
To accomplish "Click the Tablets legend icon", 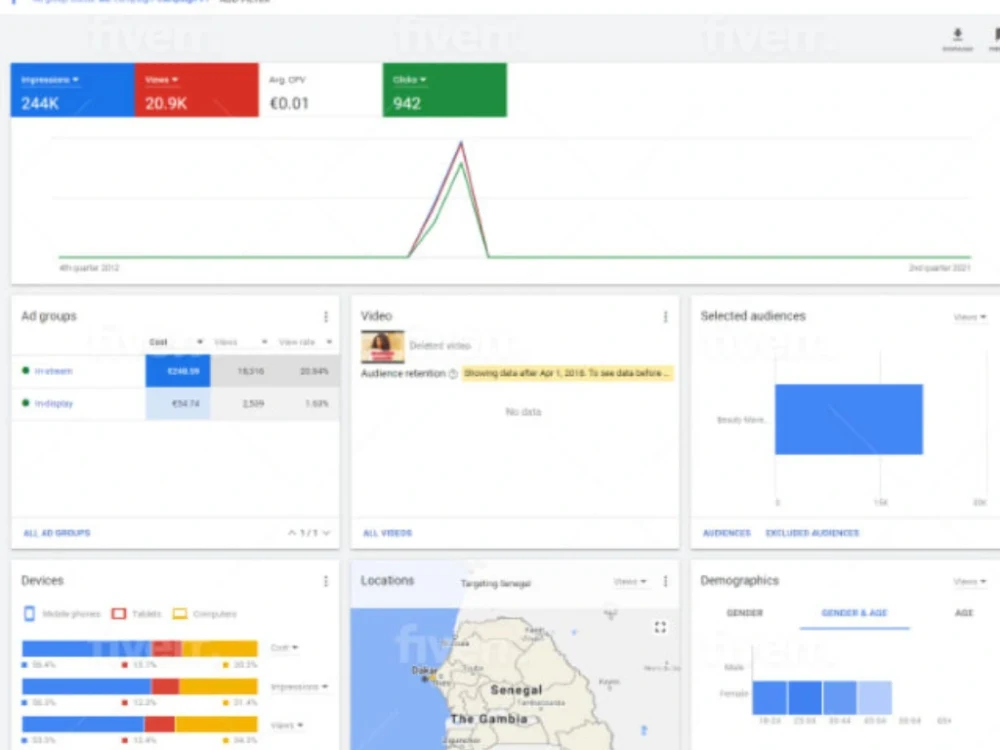I will pos(119,614).
